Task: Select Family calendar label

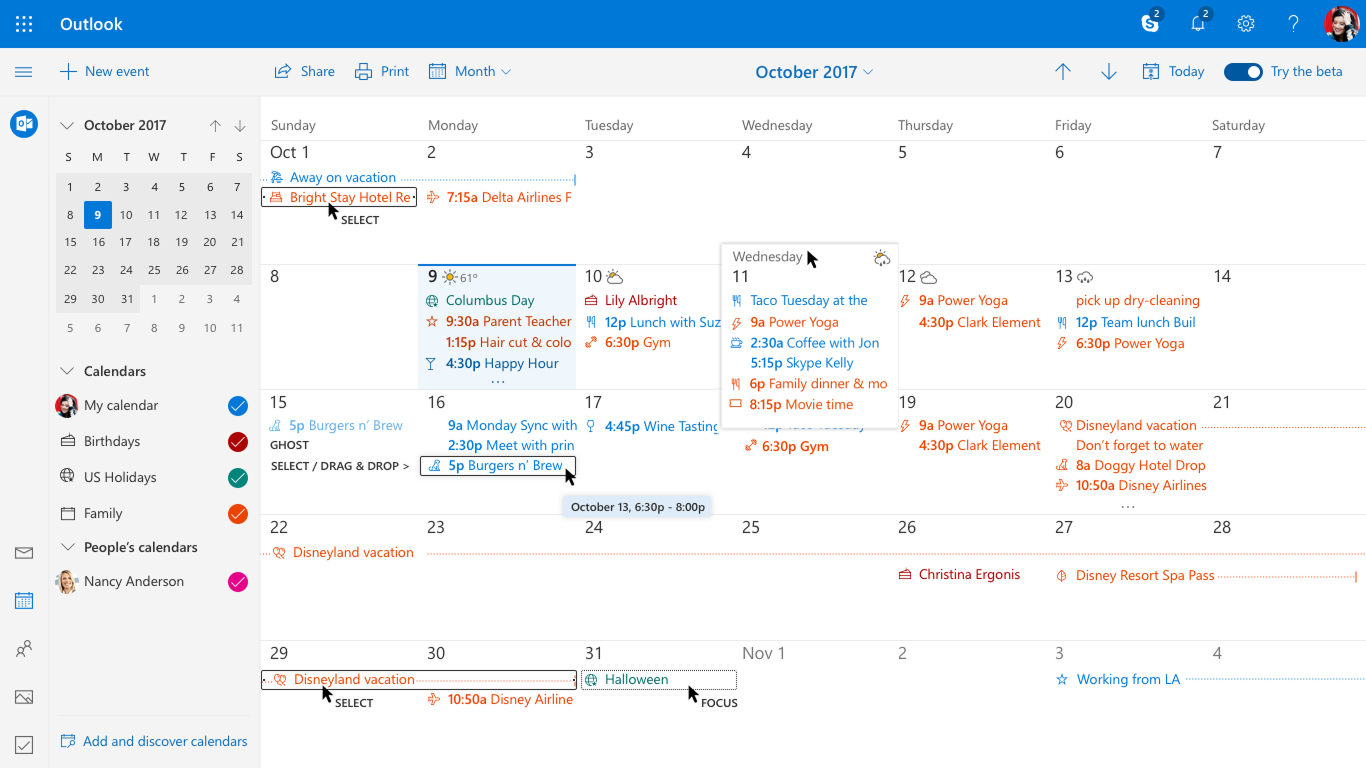Action: coord(103,513)
